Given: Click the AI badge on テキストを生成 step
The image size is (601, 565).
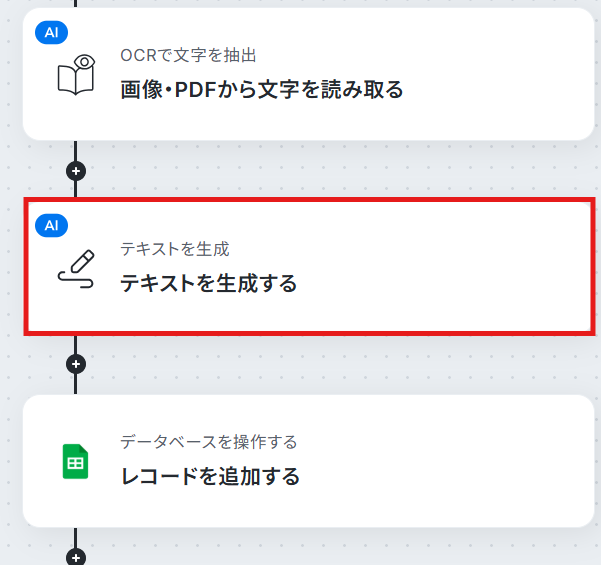Looking at the screenshot, I should [x=51, y=225].
